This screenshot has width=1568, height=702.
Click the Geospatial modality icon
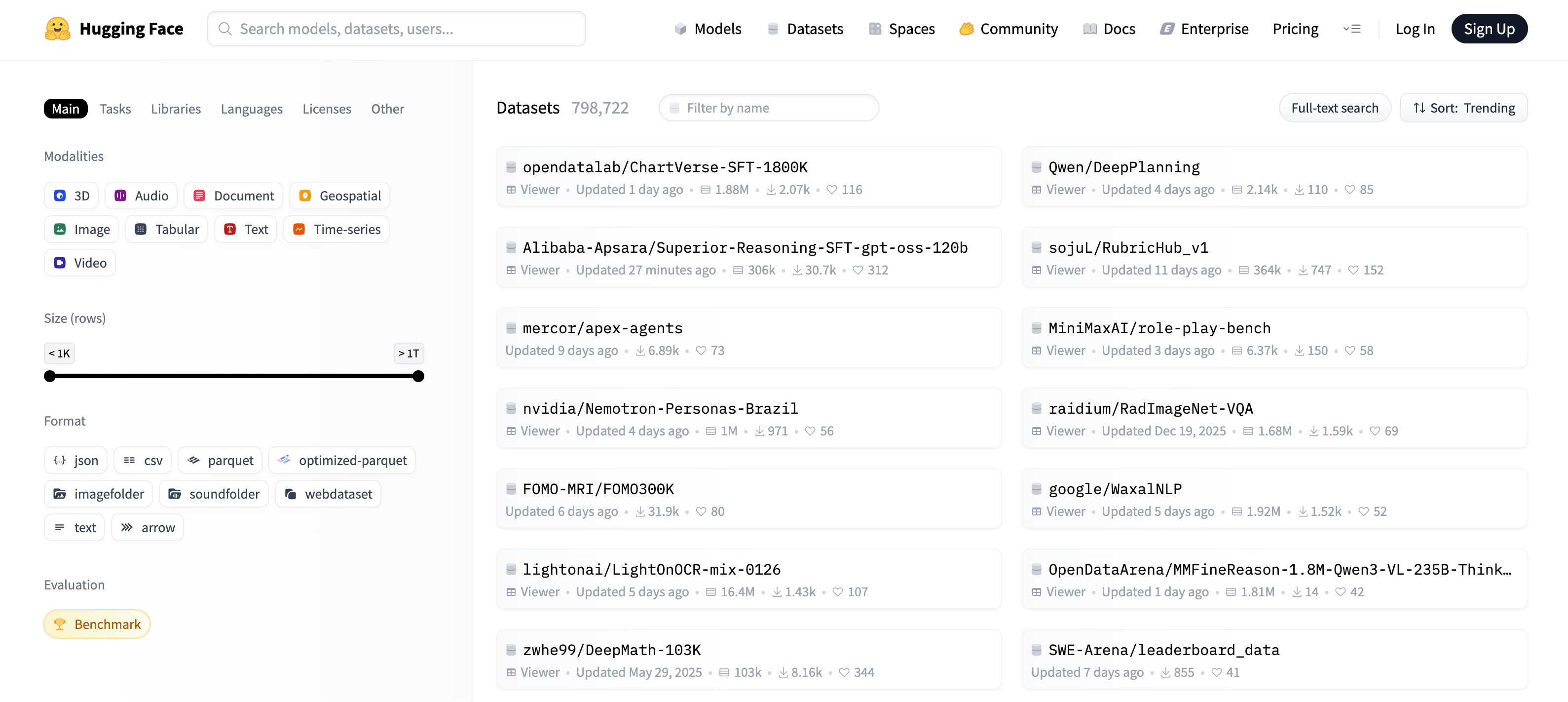305,195
